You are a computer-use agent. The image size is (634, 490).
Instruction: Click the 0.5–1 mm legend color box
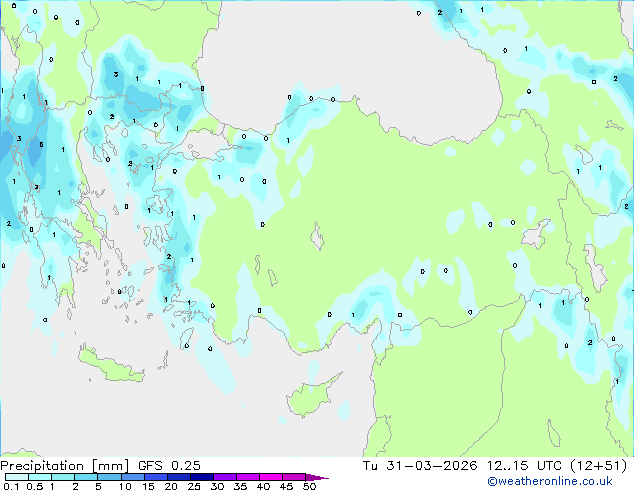tap(40, 477)
